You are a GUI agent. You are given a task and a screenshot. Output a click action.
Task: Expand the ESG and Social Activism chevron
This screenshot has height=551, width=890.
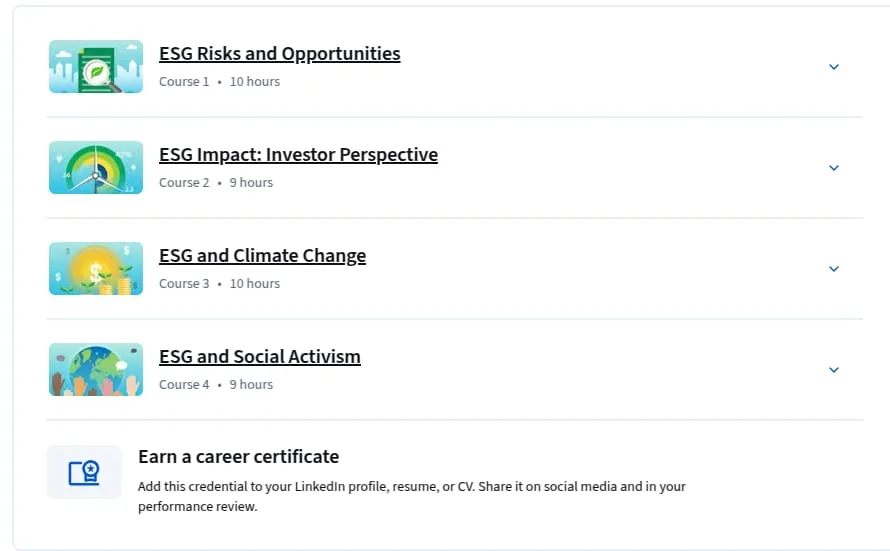[x=834, y=370]
